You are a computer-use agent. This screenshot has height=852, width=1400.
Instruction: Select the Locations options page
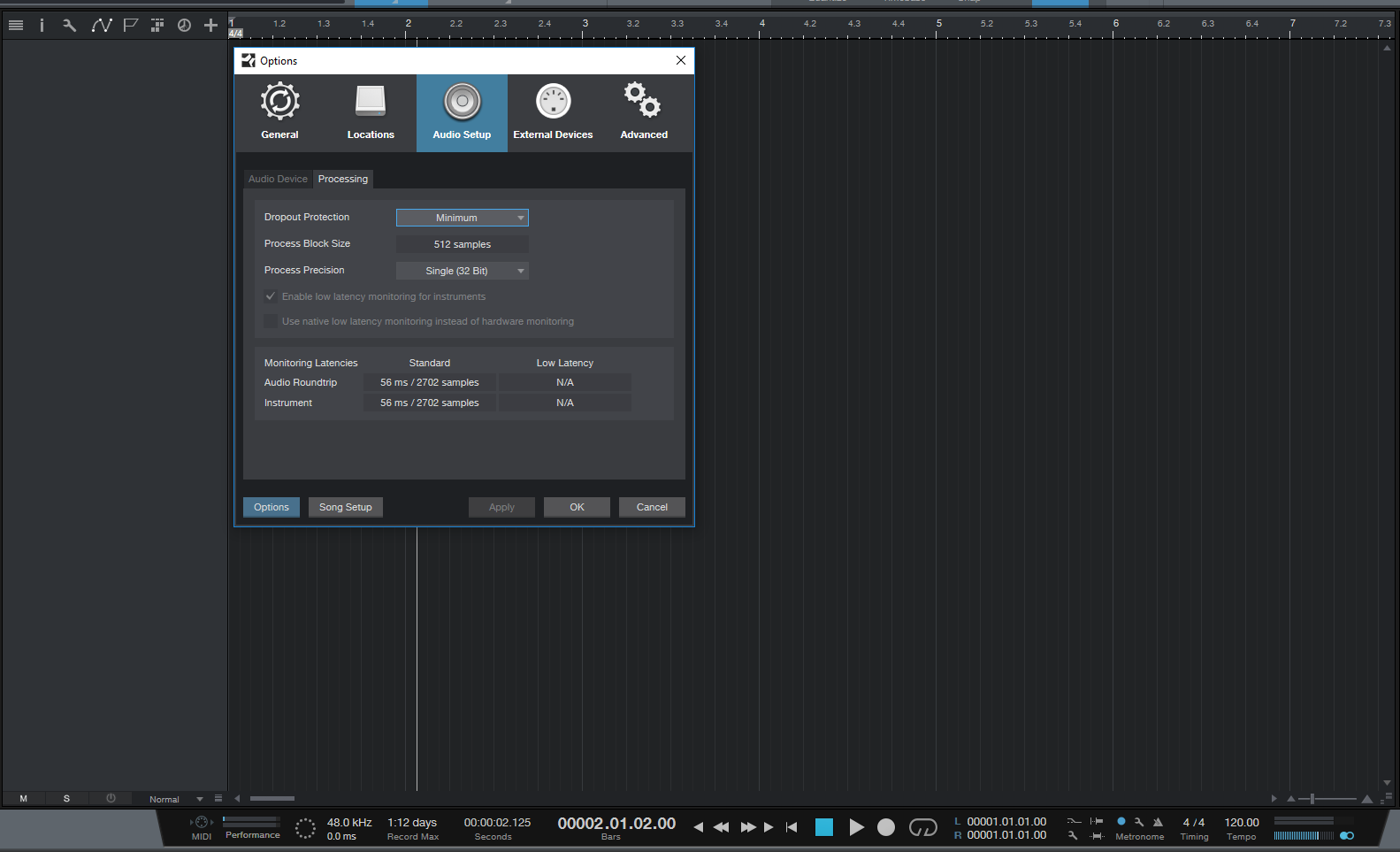(x=371, y=112)
